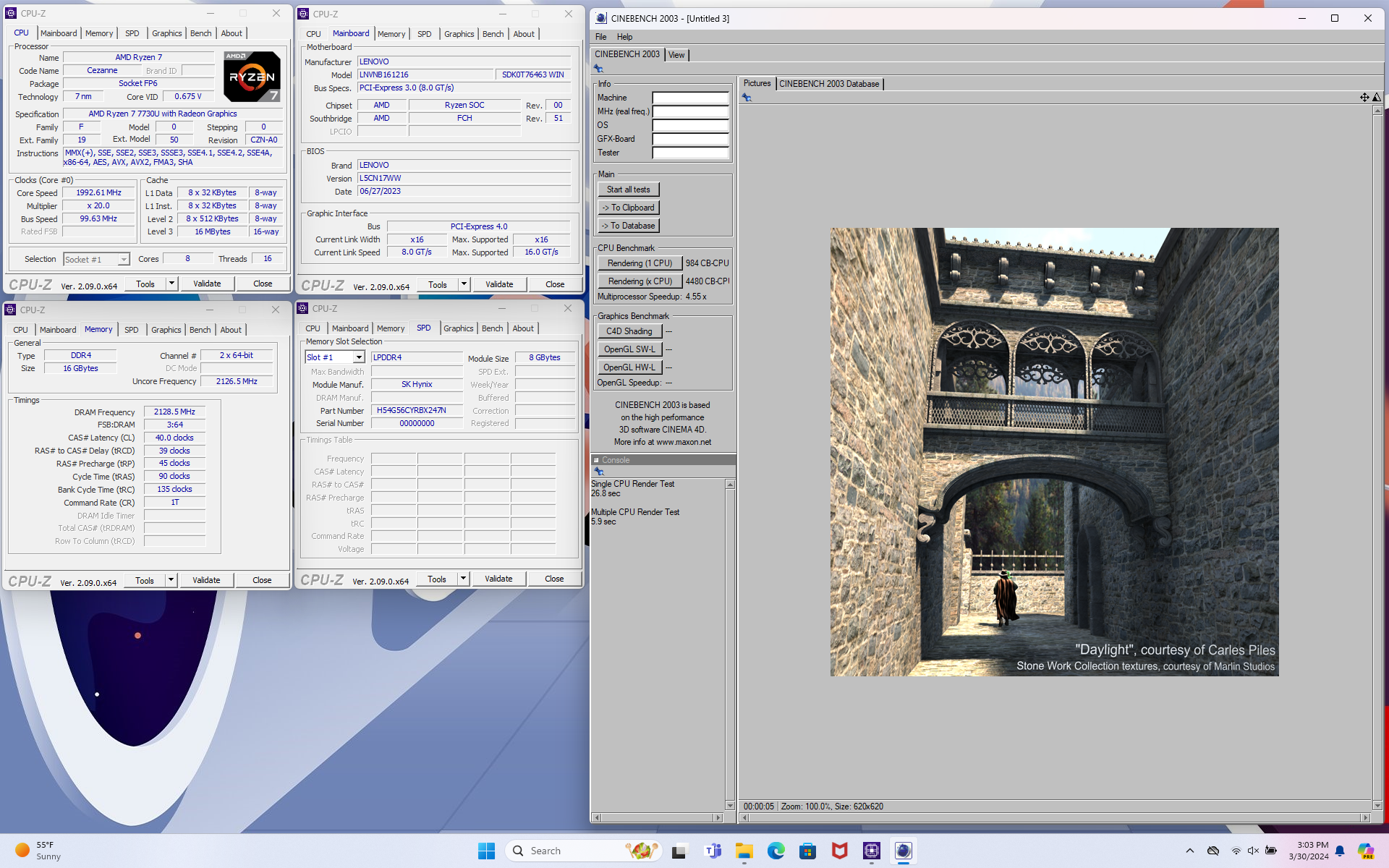Open the Slot #1 dropdown in the SPD window
This screenshot has height=868, width=1389.
pos(359,357)
